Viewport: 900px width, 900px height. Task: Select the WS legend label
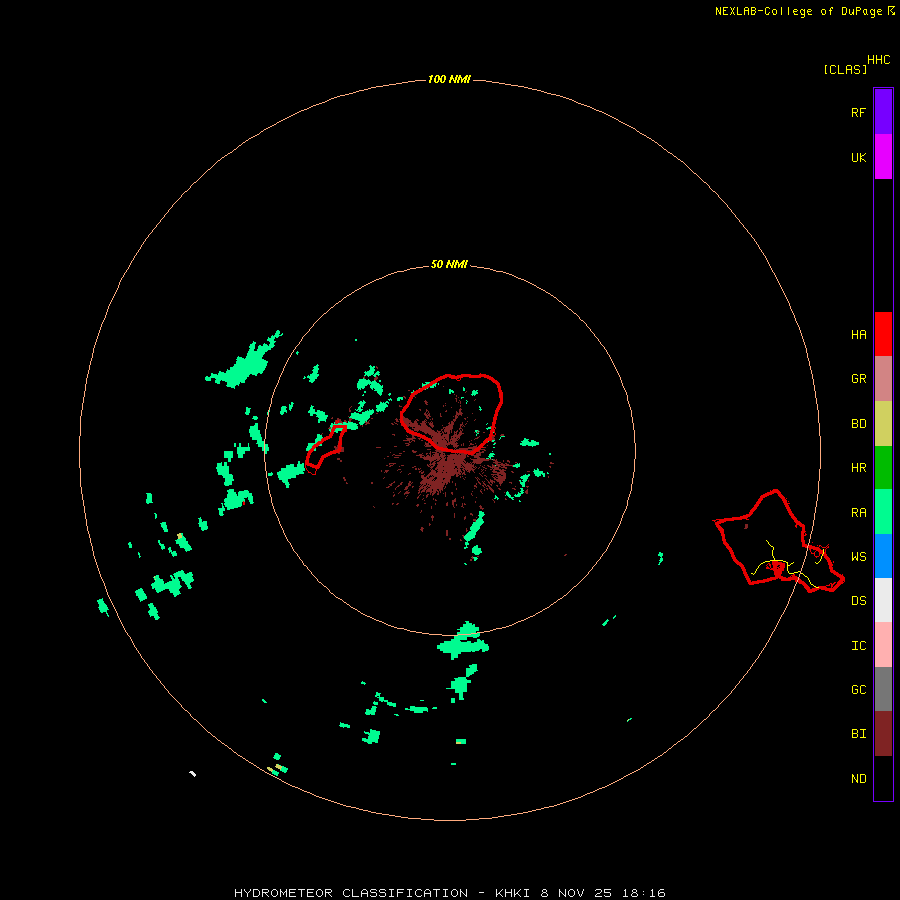tap(858, 557)
